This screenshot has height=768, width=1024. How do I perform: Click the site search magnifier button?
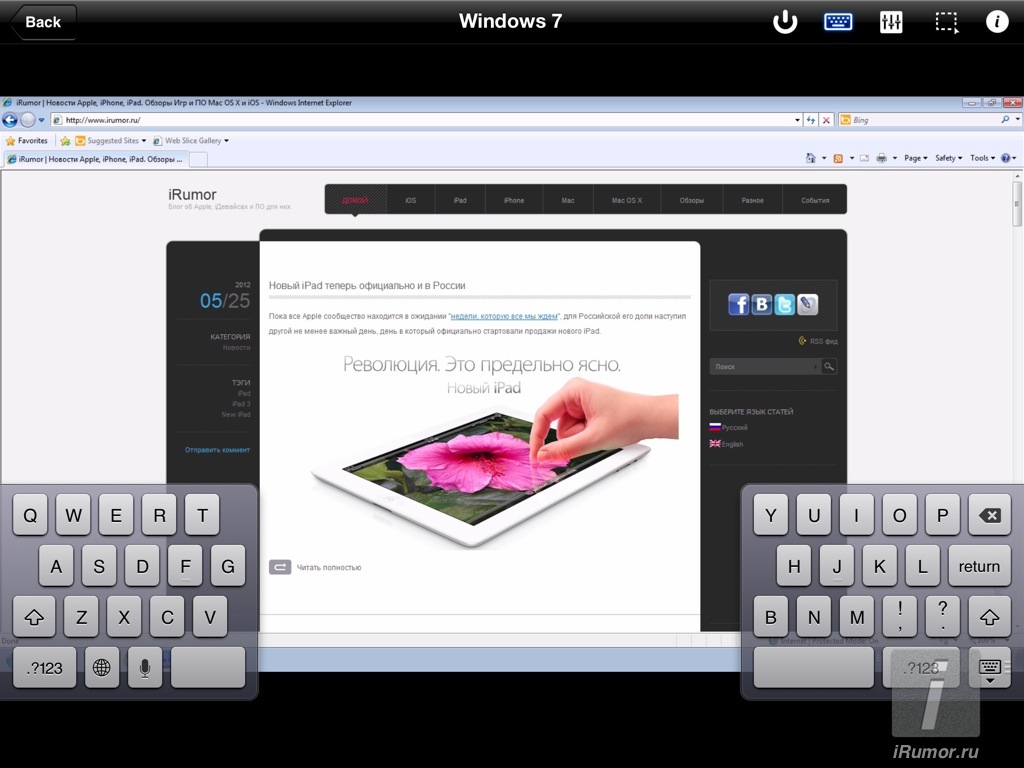click(x=829, y=367)
